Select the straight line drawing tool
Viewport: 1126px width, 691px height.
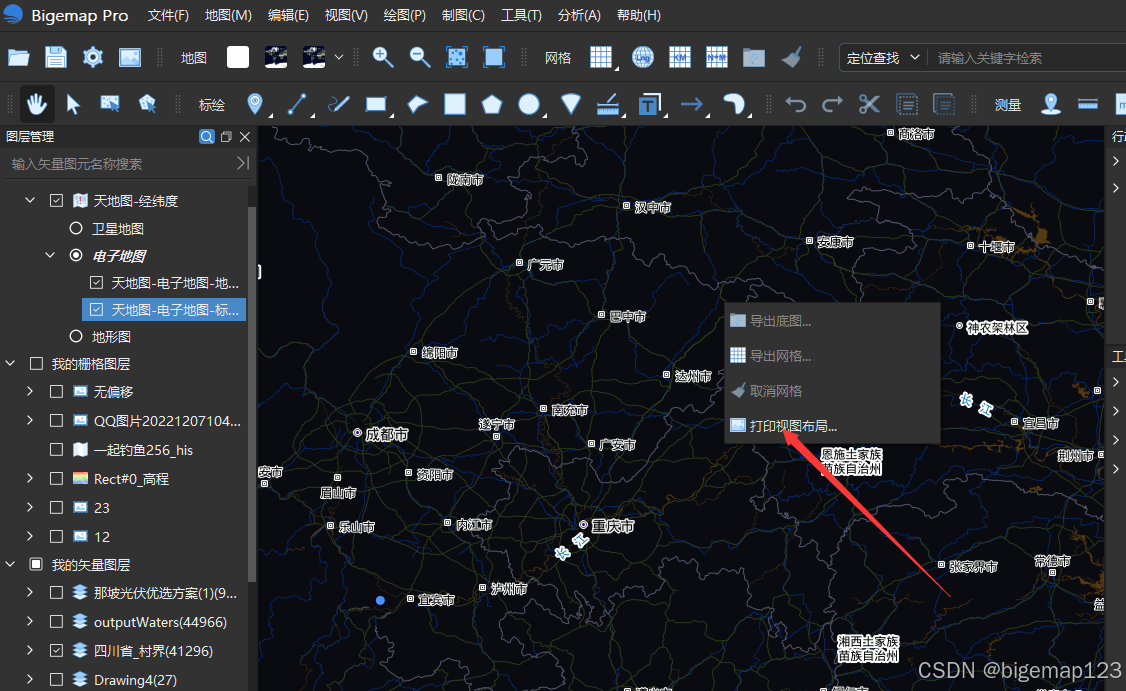pyautogui.click(x=297, y=104)
